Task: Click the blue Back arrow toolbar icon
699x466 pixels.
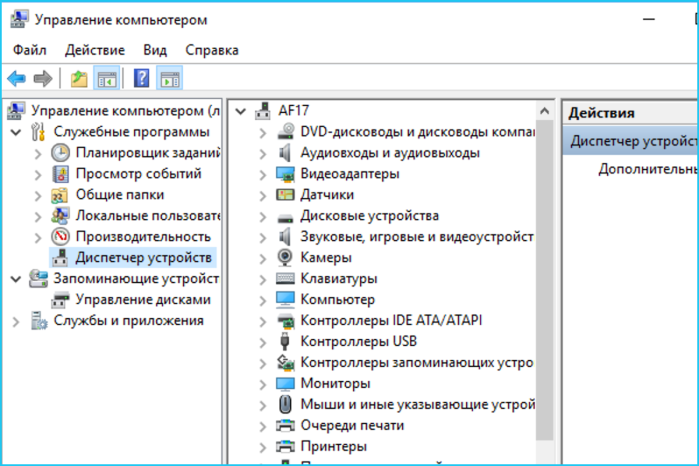Action: (x=16, y=79)
